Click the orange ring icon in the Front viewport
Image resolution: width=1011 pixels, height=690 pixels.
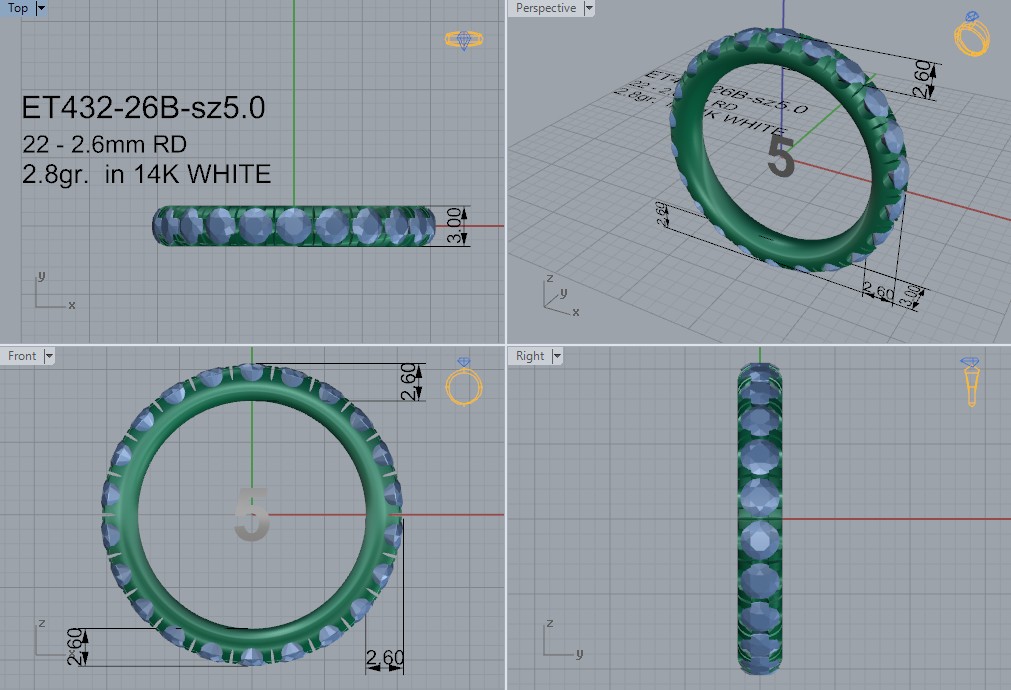point(464,382)
